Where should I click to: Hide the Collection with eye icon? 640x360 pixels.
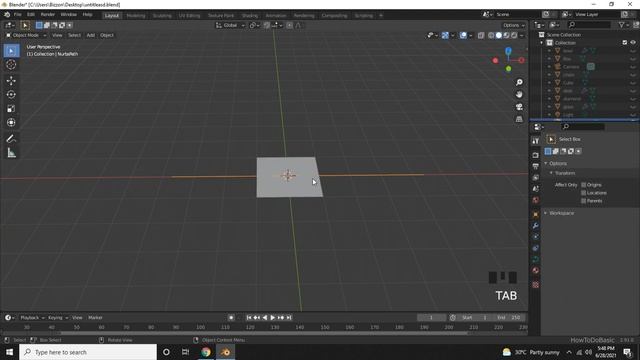pos(633,42)
